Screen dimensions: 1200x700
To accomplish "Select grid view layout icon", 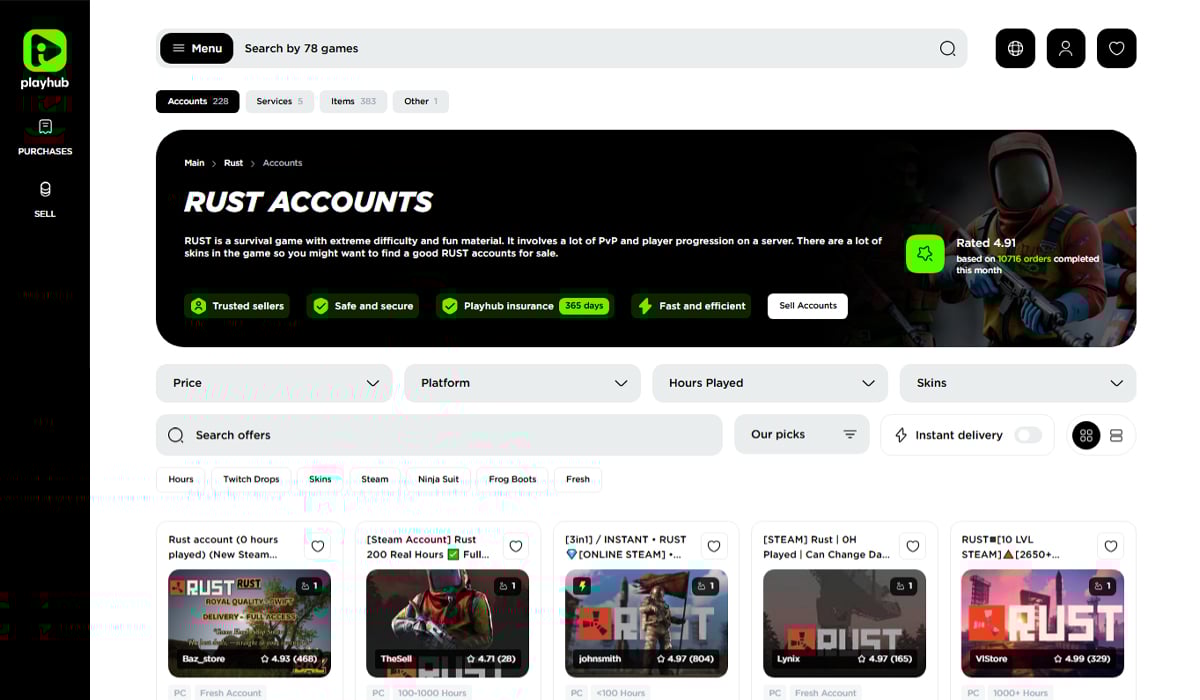I will (1085, 434).
